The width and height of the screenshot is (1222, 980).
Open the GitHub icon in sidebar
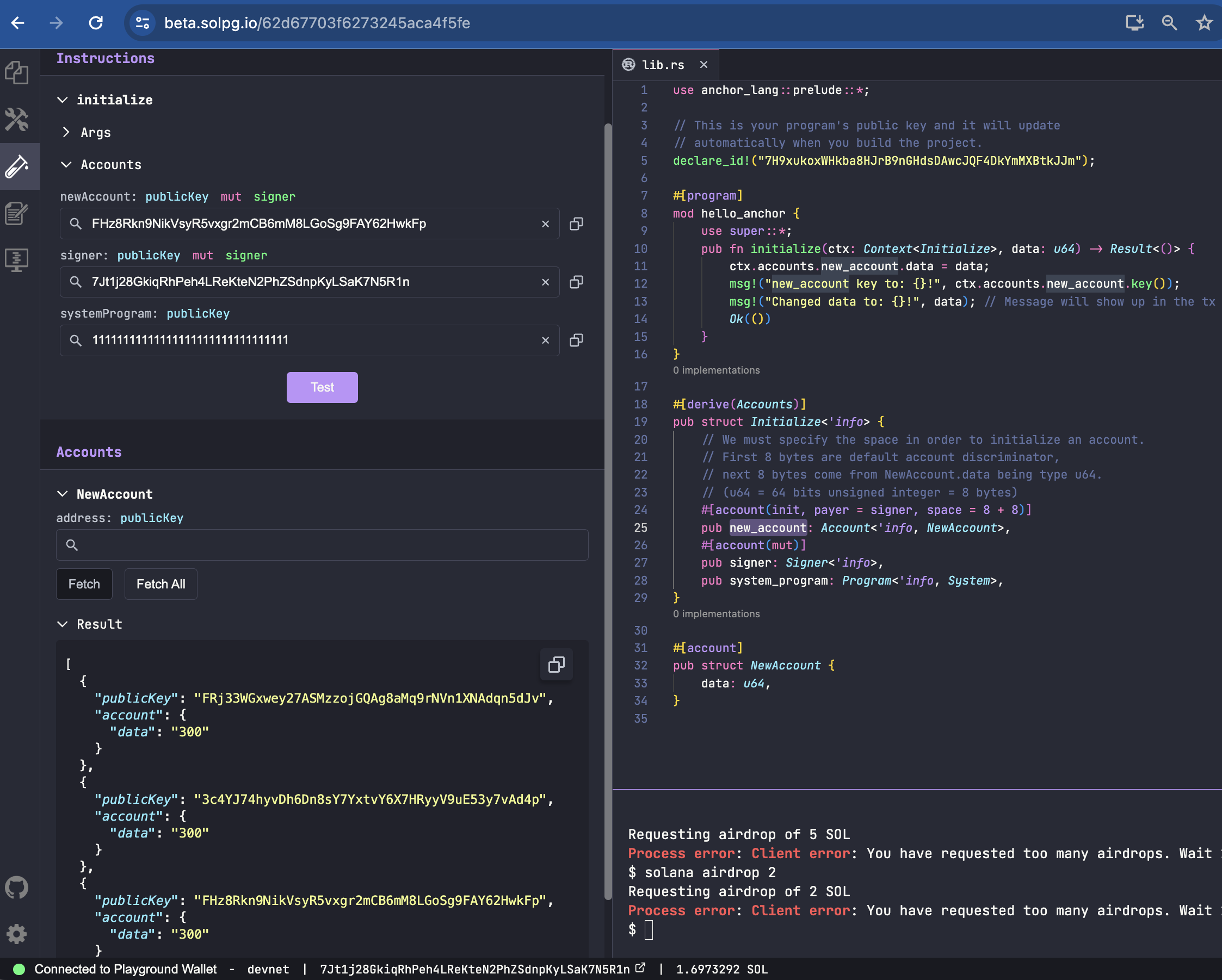coord(17,887)
